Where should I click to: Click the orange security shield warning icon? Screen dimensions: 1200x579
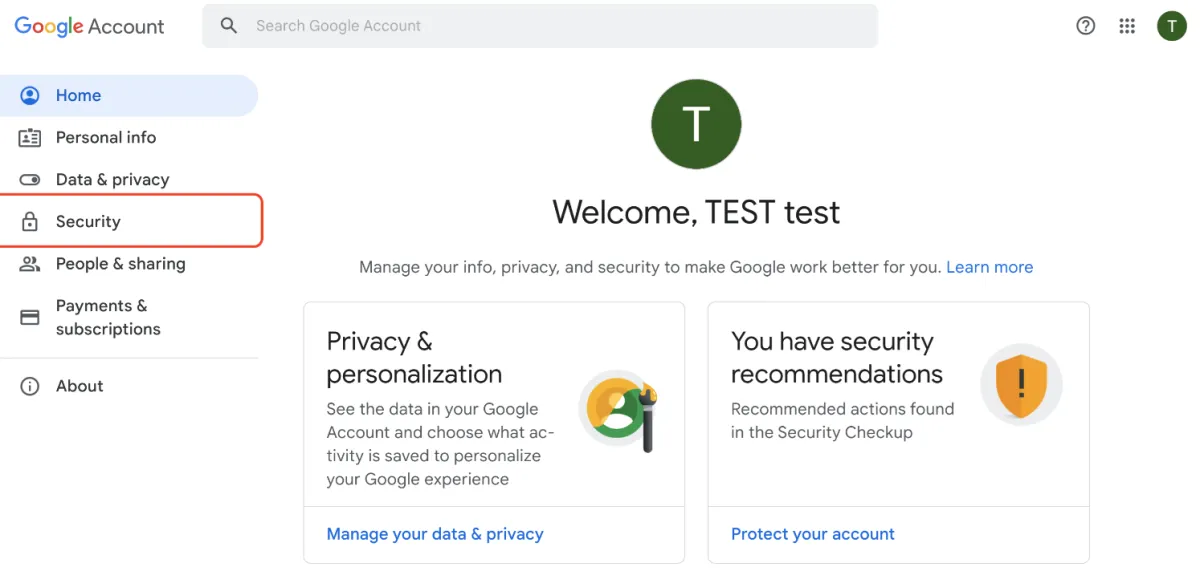[1021, 385]
